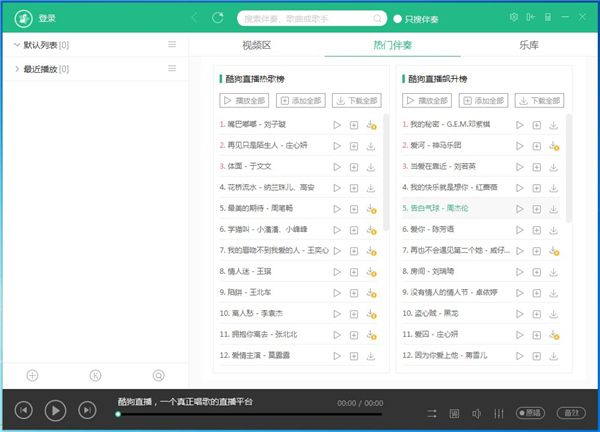The height and width of the screenshot is (432, 600).
Task: Click 播放全部 in 飙升榜
Action: tap(427, 101)
